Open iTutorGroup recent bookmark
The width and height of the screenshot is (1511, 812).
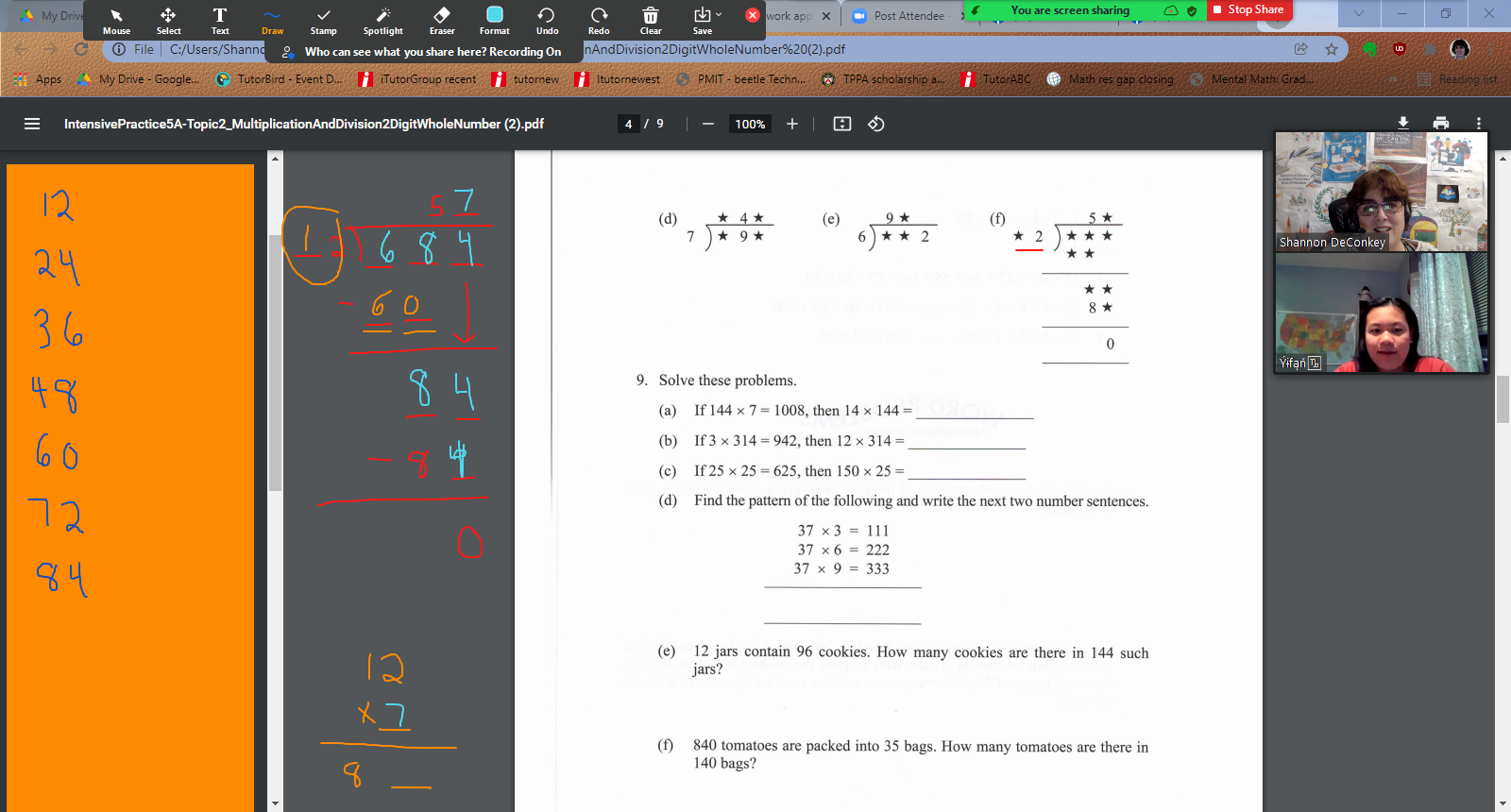click(x=417, y=79)
